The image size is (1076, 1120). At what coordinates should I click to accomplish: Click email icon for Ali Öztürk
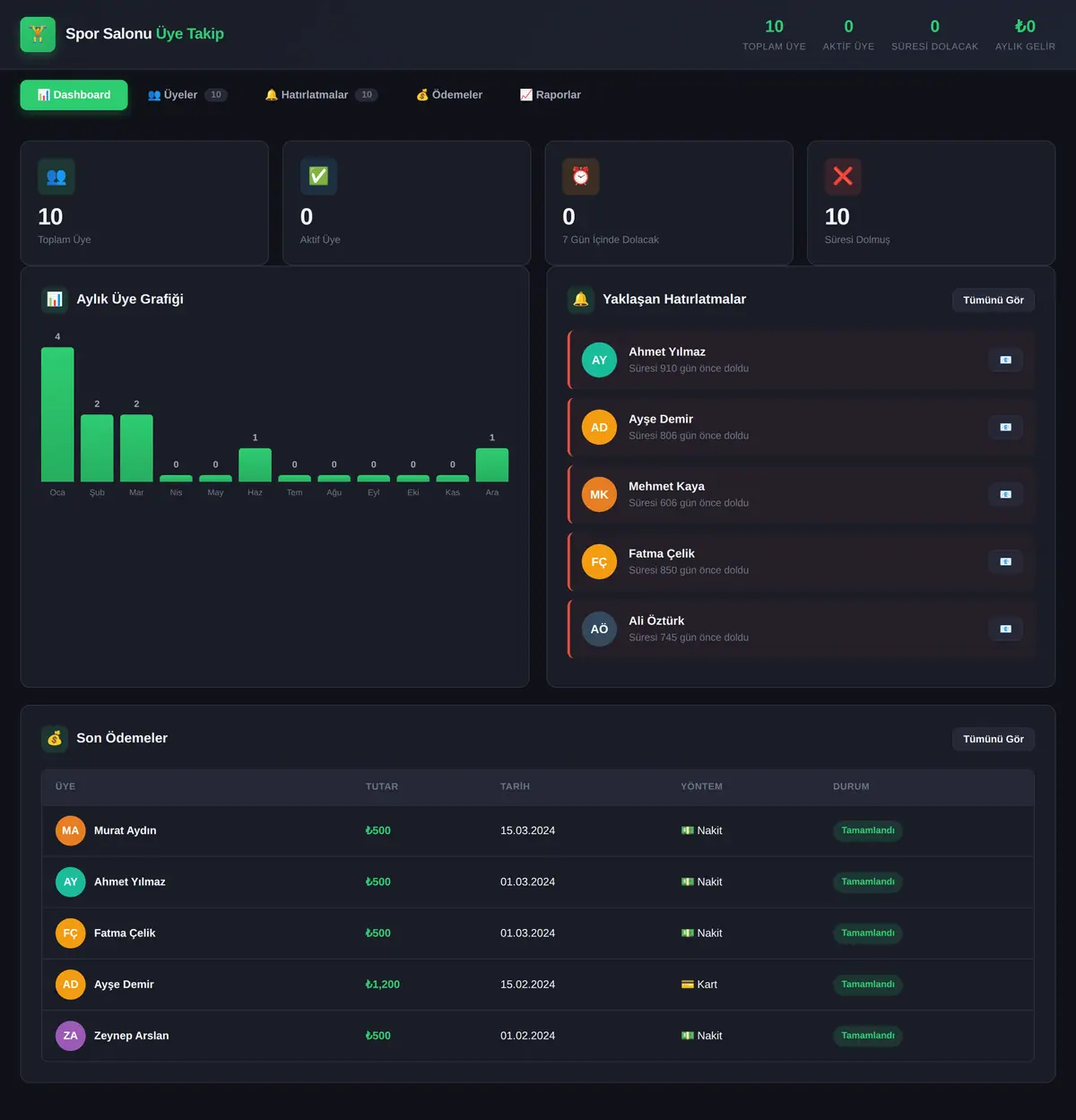point(1005,629)
